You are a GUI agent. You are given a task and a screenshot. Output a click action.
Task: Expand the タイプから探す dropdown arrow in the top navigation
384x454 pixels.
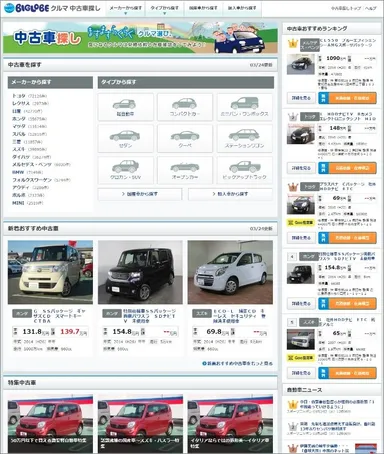[x=164, y=14]
